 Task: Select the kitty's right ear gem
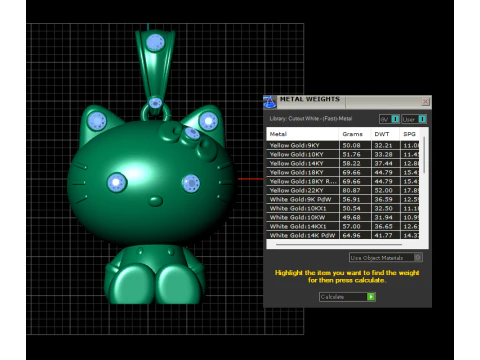(209, 121)
